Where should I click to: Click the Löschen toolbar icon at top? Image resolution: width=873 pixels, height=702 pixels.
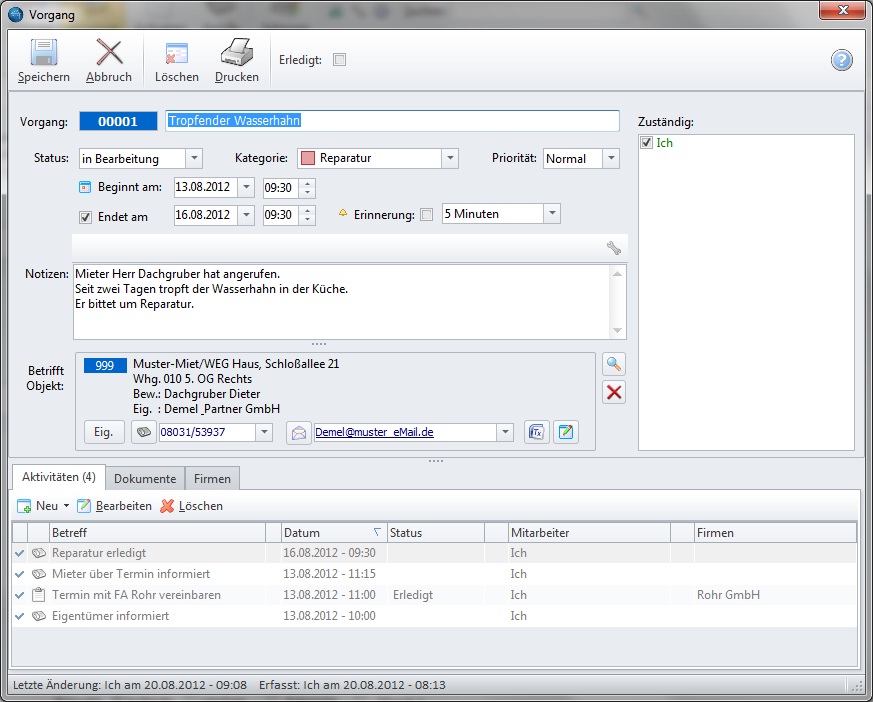176,54
